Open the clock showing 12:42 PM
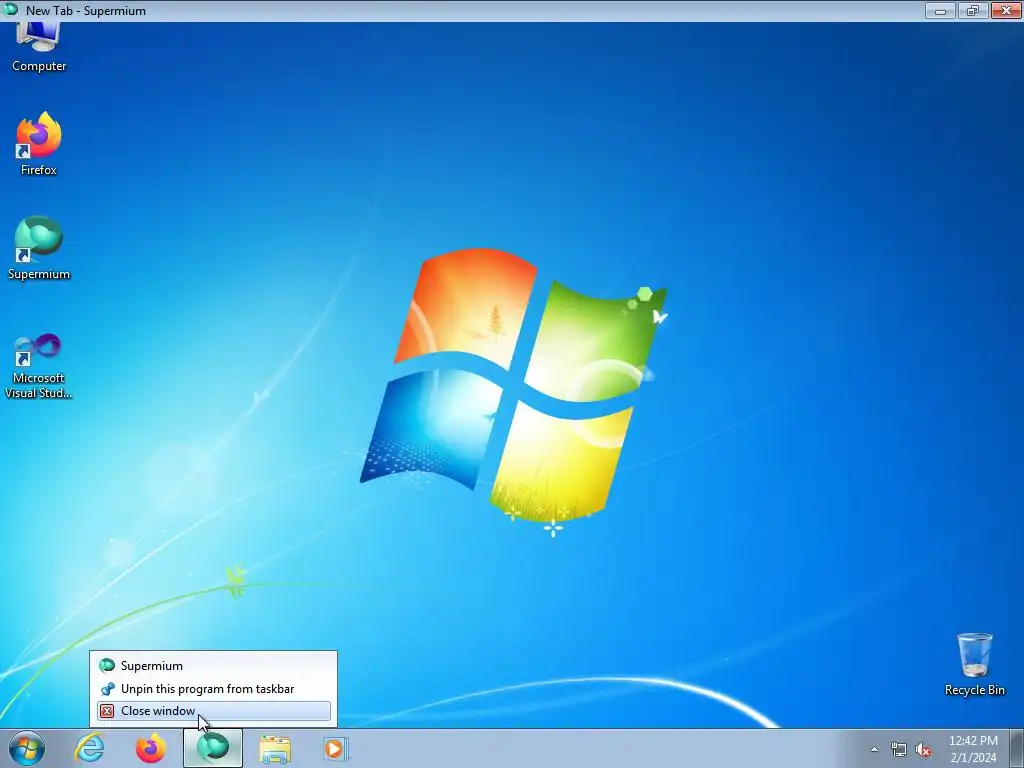Screen dimensions: 1024x768 pos(973,749)
